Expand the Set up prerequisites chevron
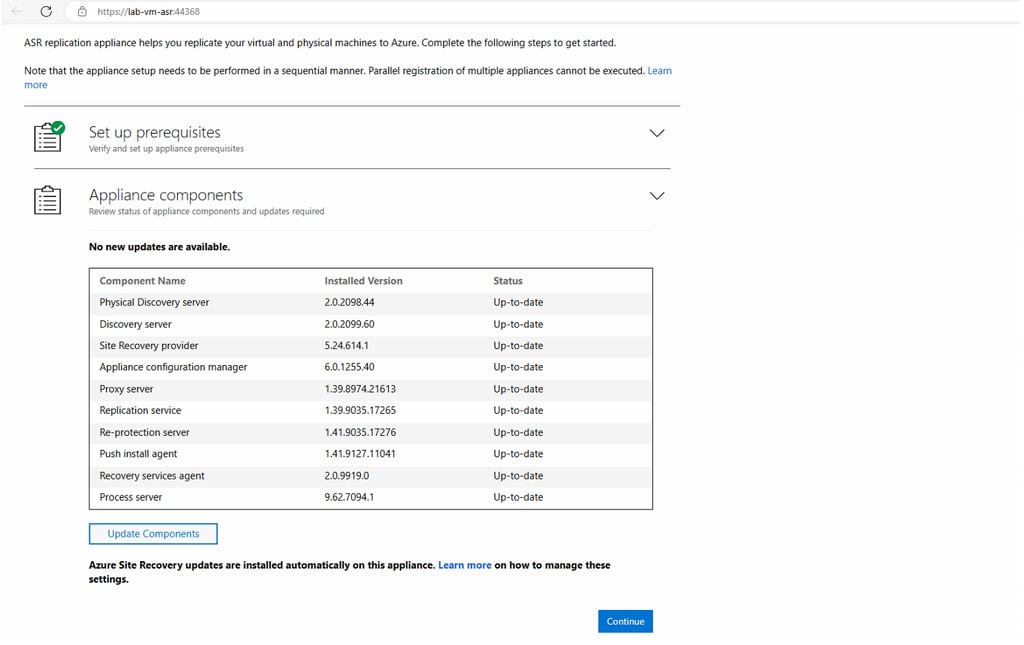Viewport: 1024px width, 645px height. click(x=657, y=133)
